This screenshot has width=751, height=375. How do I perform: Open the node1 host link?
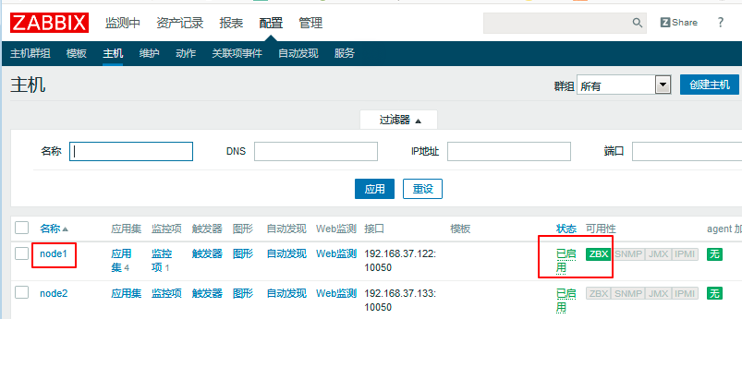(x=54, y=254)
